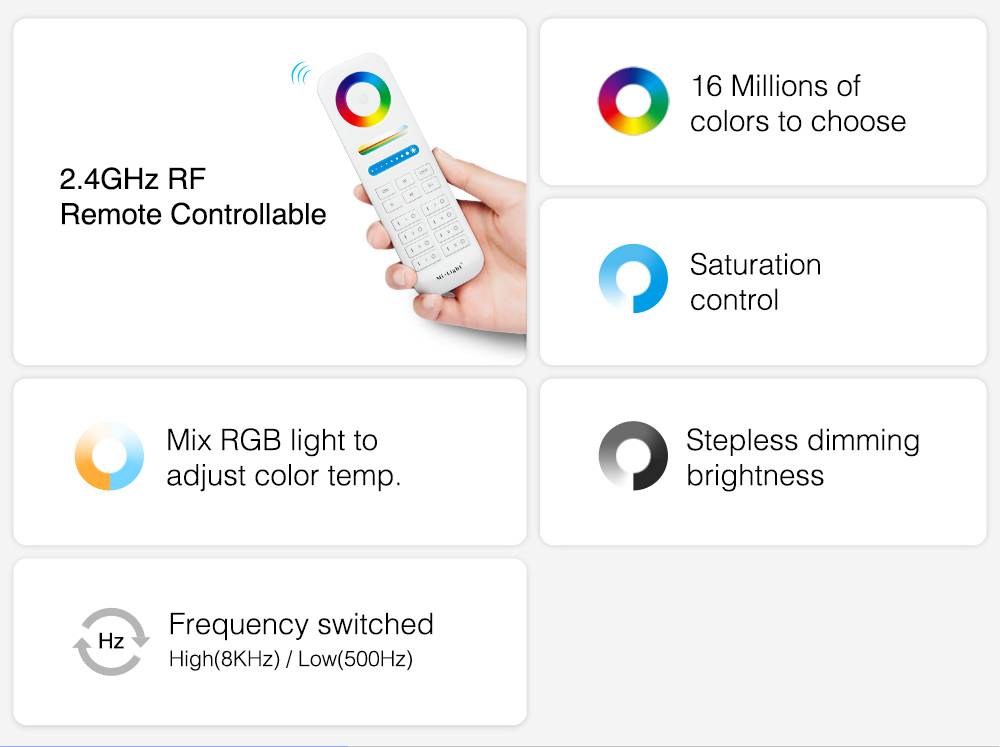
Task: Click the black stepless dimming ring icon
Action: (633, 455)
